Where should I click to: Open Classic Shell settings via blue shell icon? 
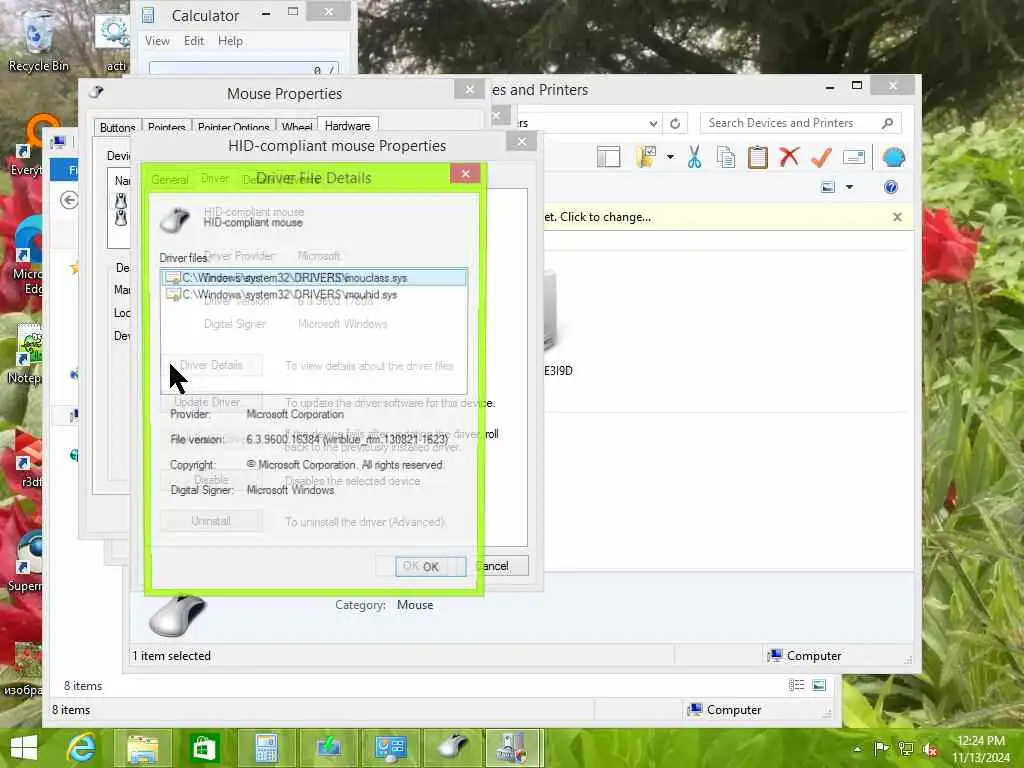pos(893,157)
